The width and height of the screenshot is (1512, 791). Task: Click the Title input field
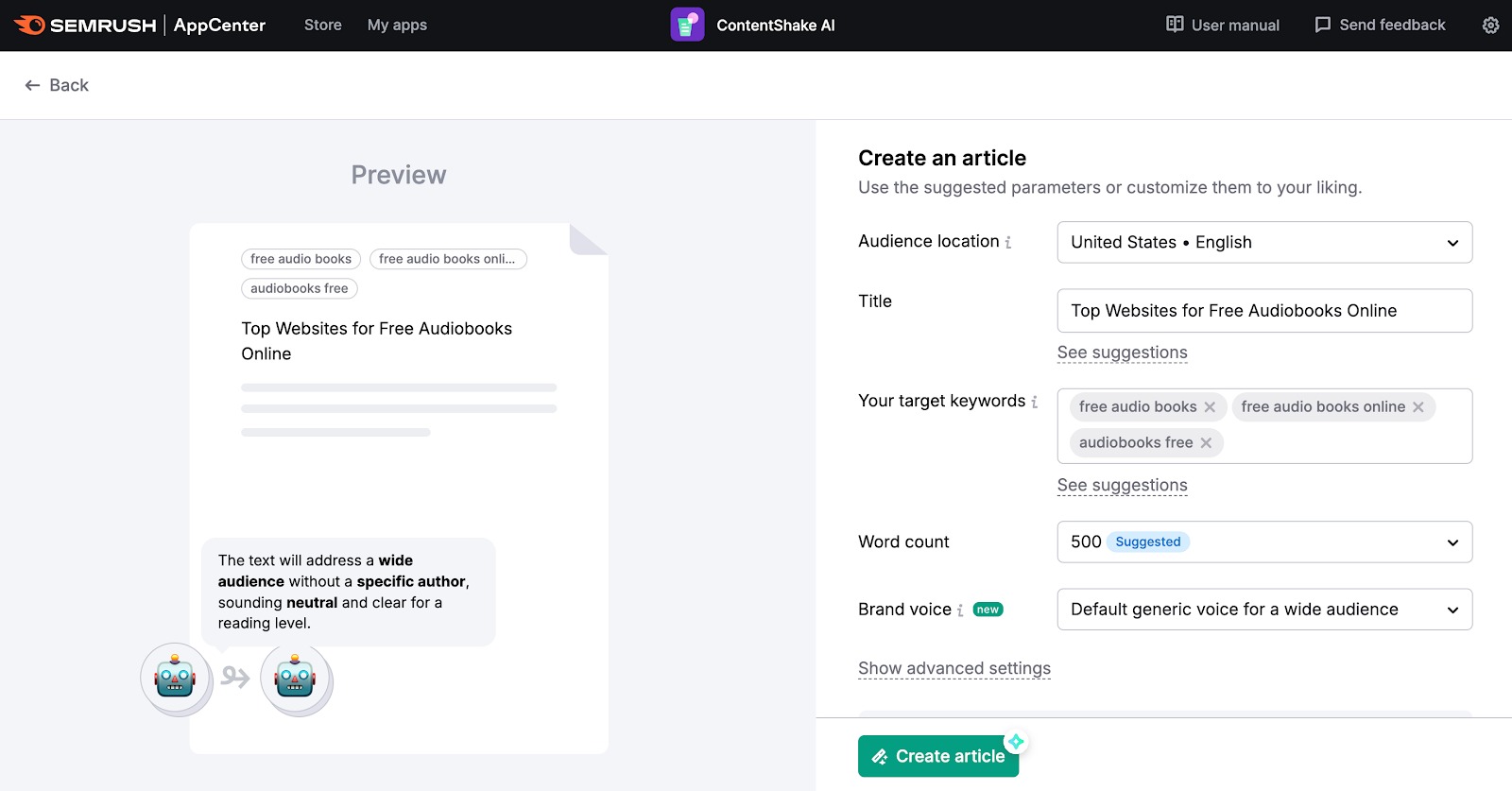[x=1264, y=311]
